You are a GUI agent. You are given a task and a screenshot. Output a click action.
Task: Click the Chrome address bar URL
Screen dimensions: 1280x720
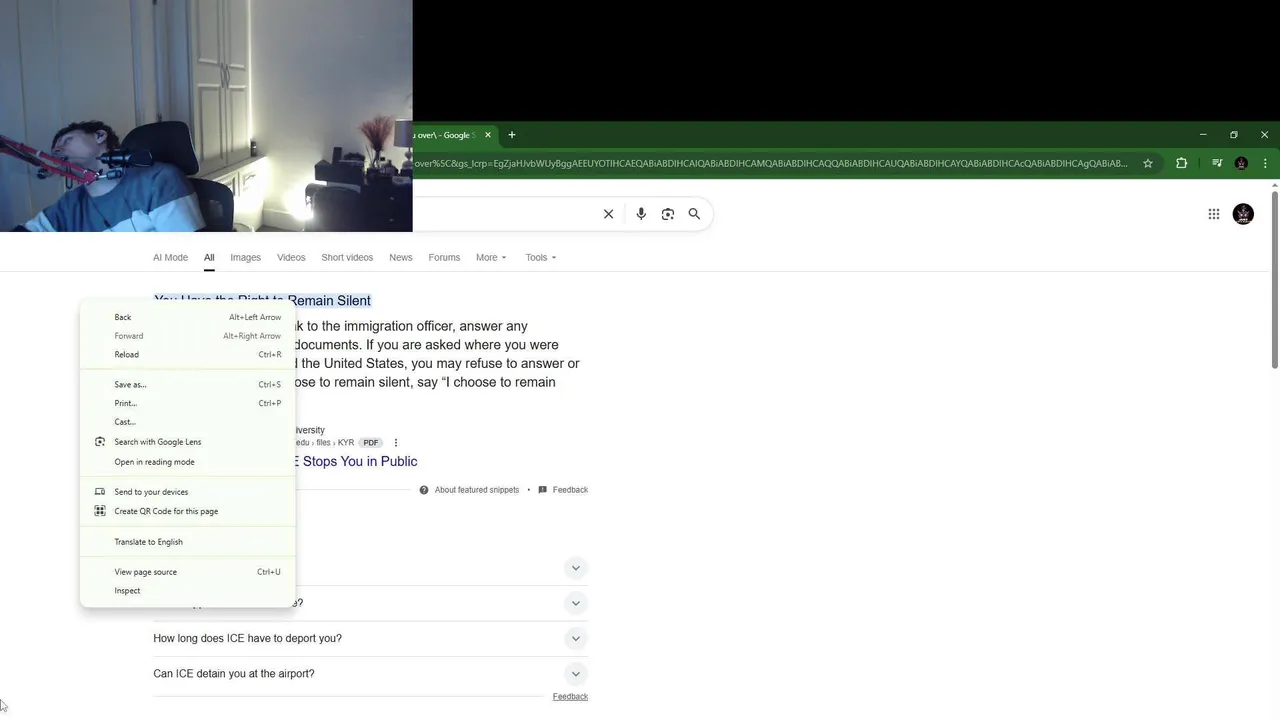point(770,163)
